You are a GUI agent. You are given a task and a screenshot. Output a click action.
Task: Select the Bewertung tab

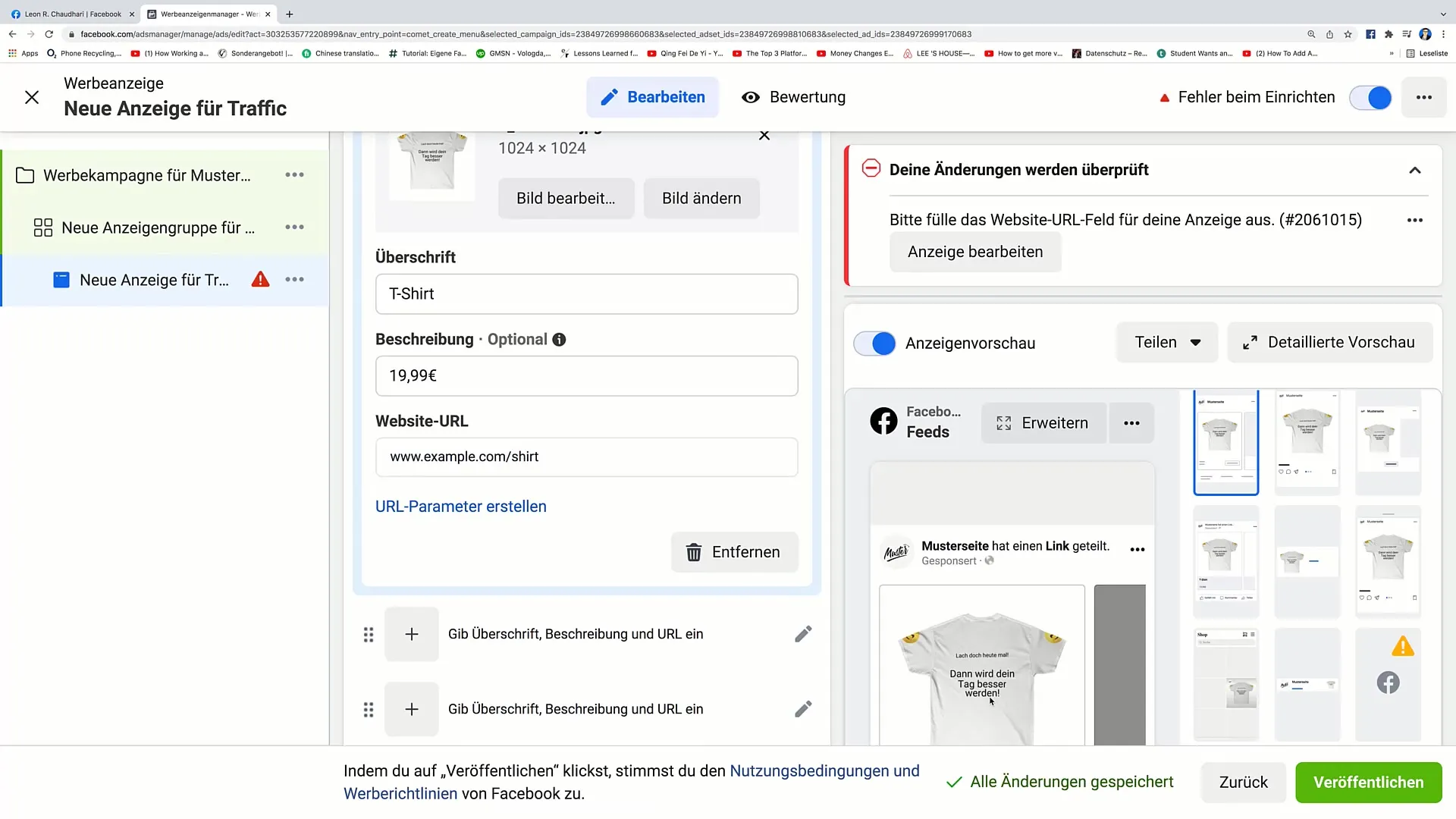point(796,97)
